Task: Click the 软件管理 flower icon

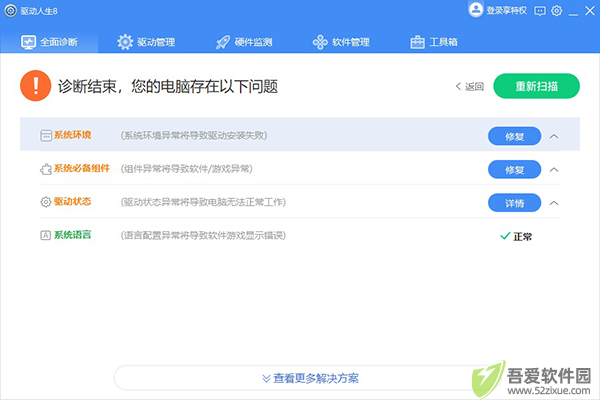Action: pos(320,42)
